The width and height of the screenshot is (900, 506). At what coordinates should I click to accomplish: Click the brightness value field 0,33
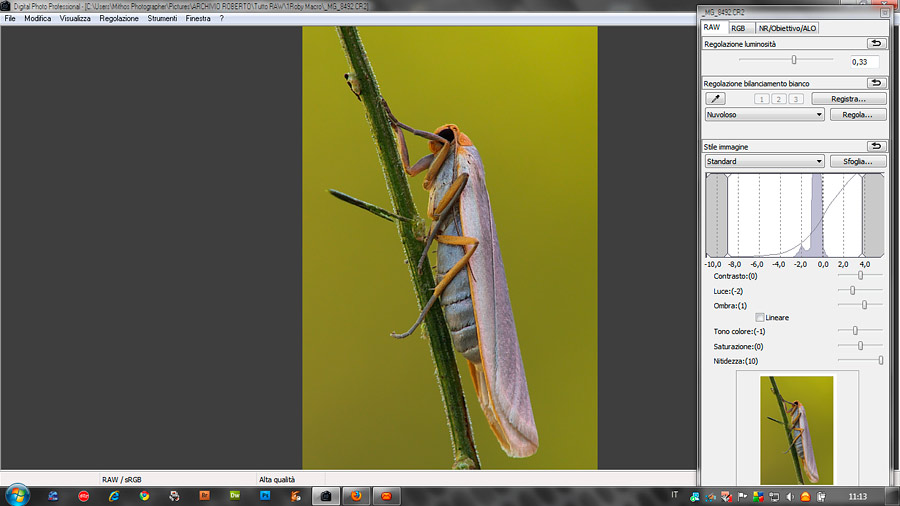[864, 62]
